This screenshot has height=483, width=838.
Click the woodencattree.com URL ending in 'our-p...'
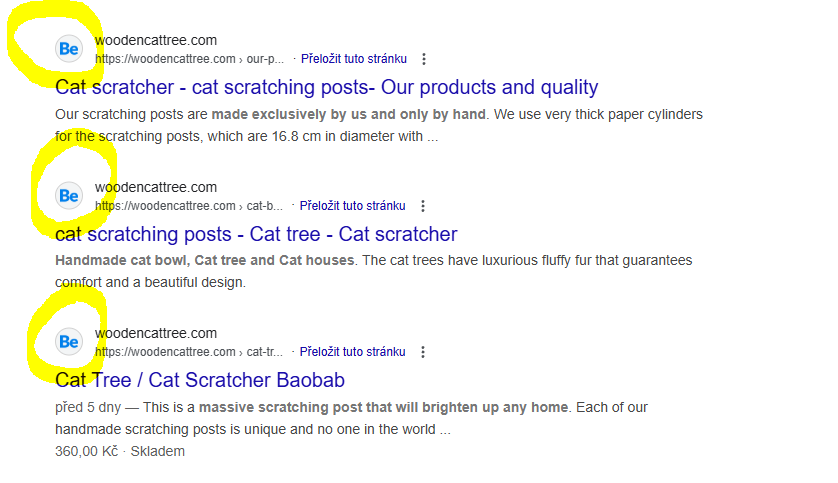[189, 59]
